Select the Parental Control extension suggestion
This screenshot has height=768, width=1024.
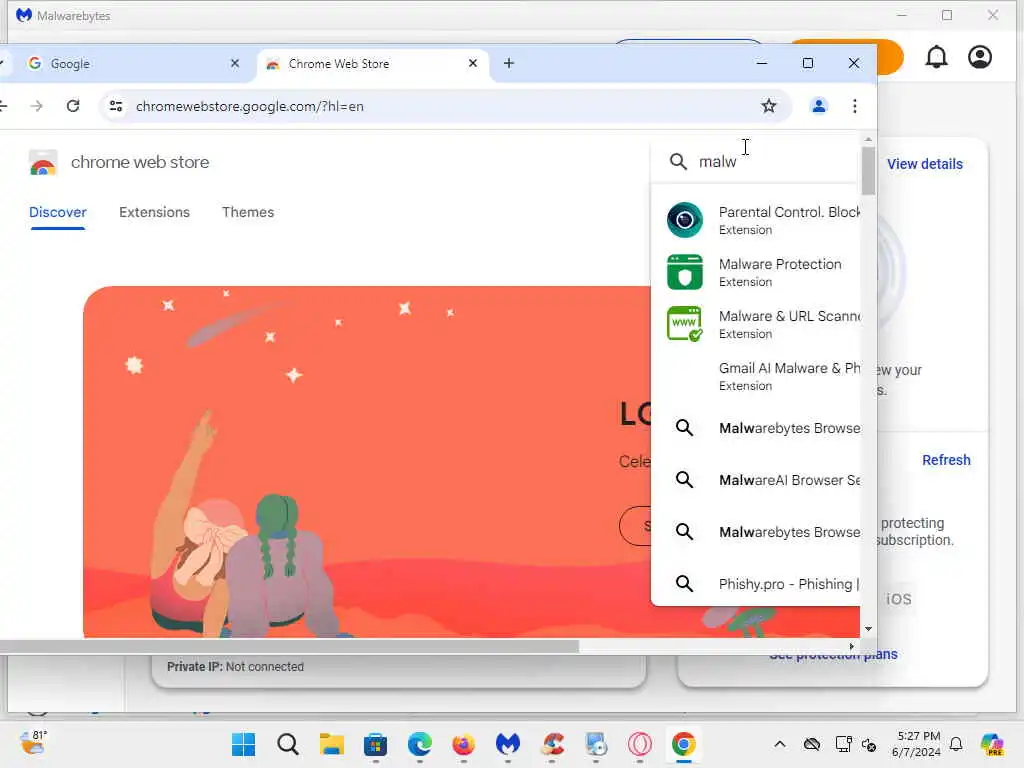click(756, 220)
